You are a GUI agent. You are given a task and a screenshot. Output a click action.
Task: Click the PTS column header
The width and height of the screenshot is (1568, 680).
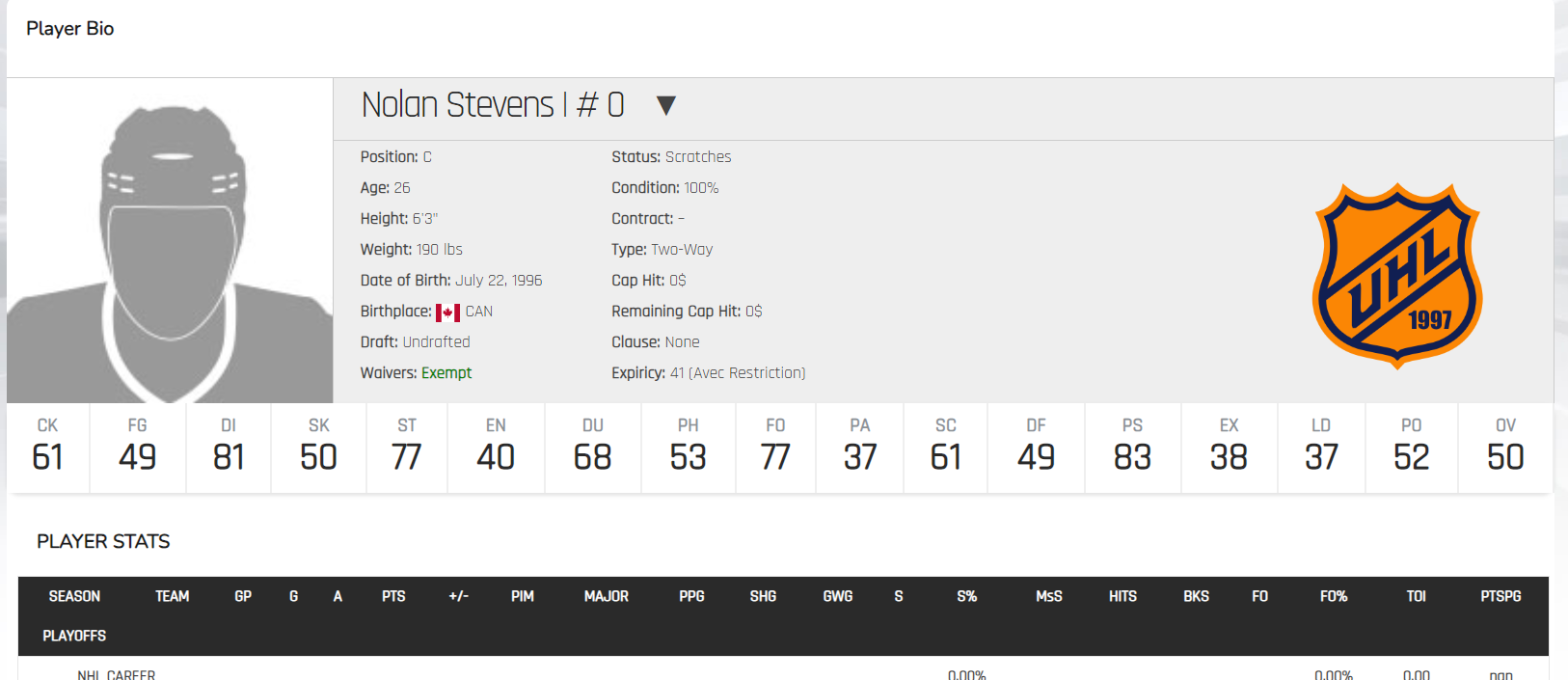pos(393,596)
